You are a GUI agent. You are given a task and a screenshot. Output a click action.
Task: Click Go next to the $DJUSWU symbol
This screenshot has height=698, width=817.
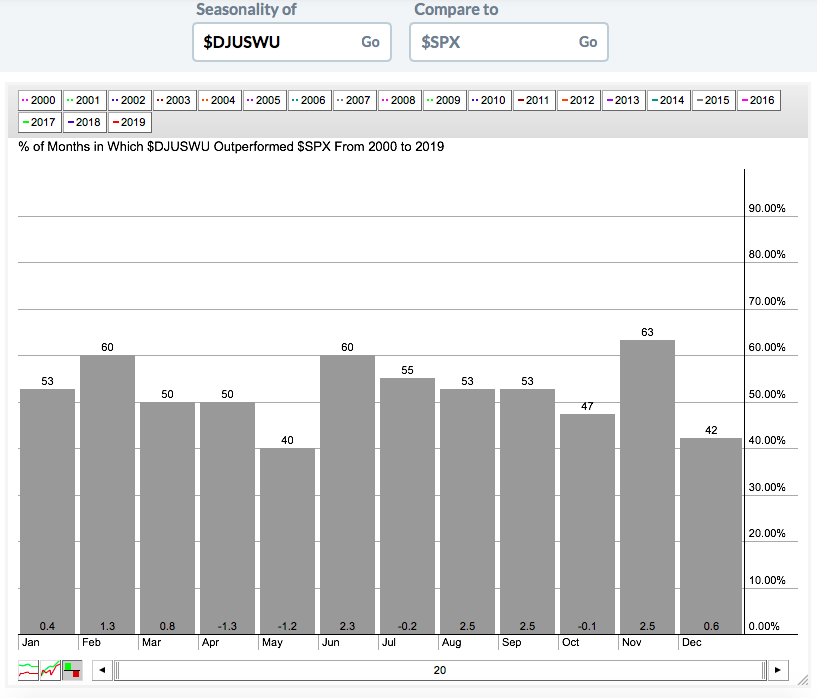coord(370,42)
